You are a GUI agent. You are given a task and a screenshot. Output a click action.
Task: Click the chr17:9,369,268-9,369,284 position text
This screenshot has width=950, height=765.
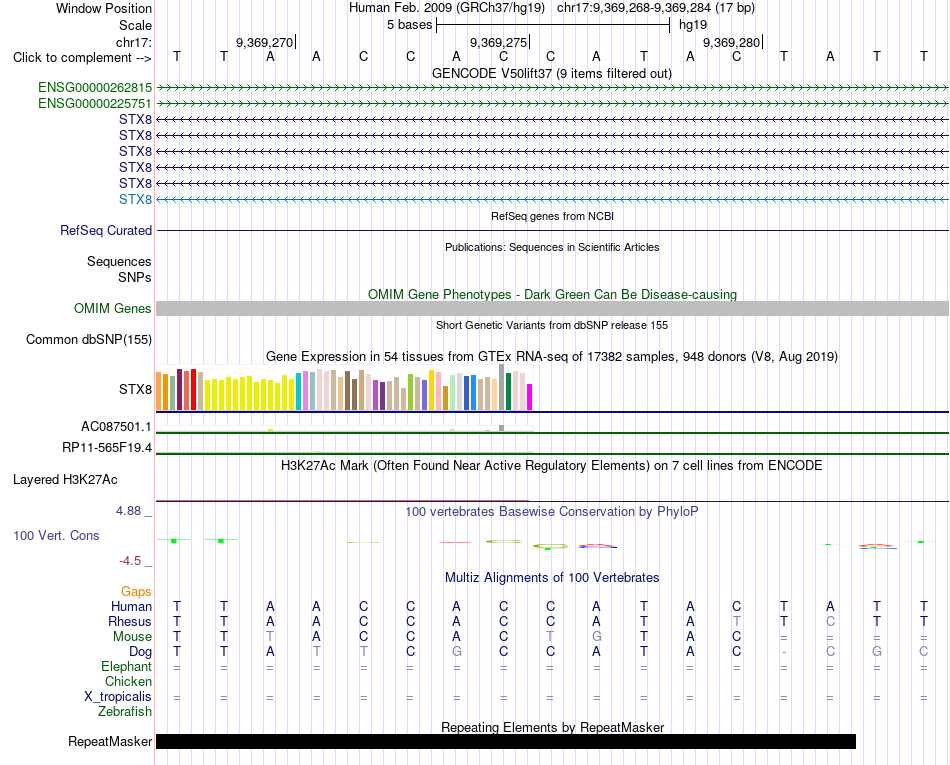pyautogui.click(x=656, y=8)
